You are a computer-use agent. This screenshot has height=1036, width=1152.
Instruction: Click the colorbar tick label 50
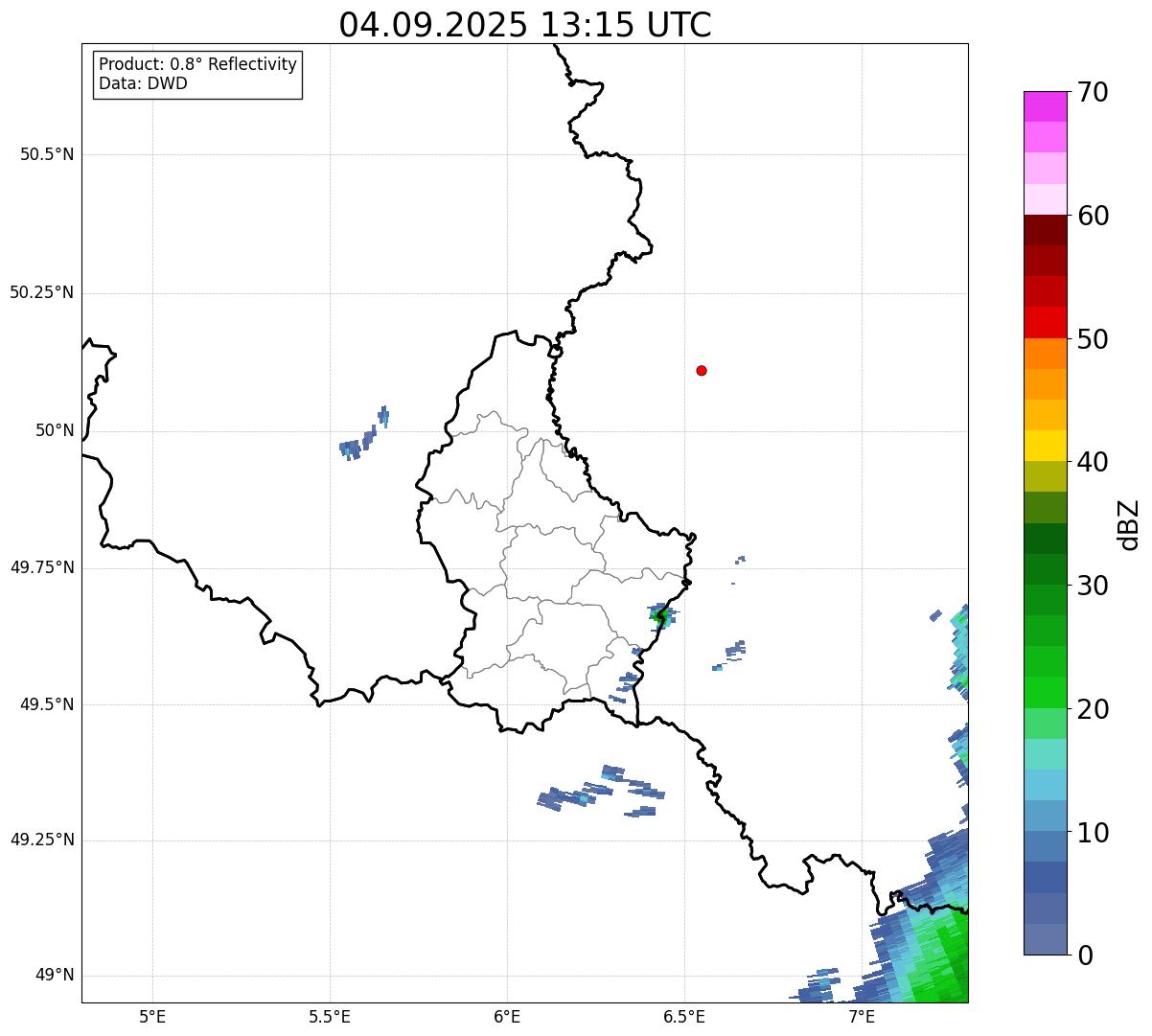[1093, 339]
